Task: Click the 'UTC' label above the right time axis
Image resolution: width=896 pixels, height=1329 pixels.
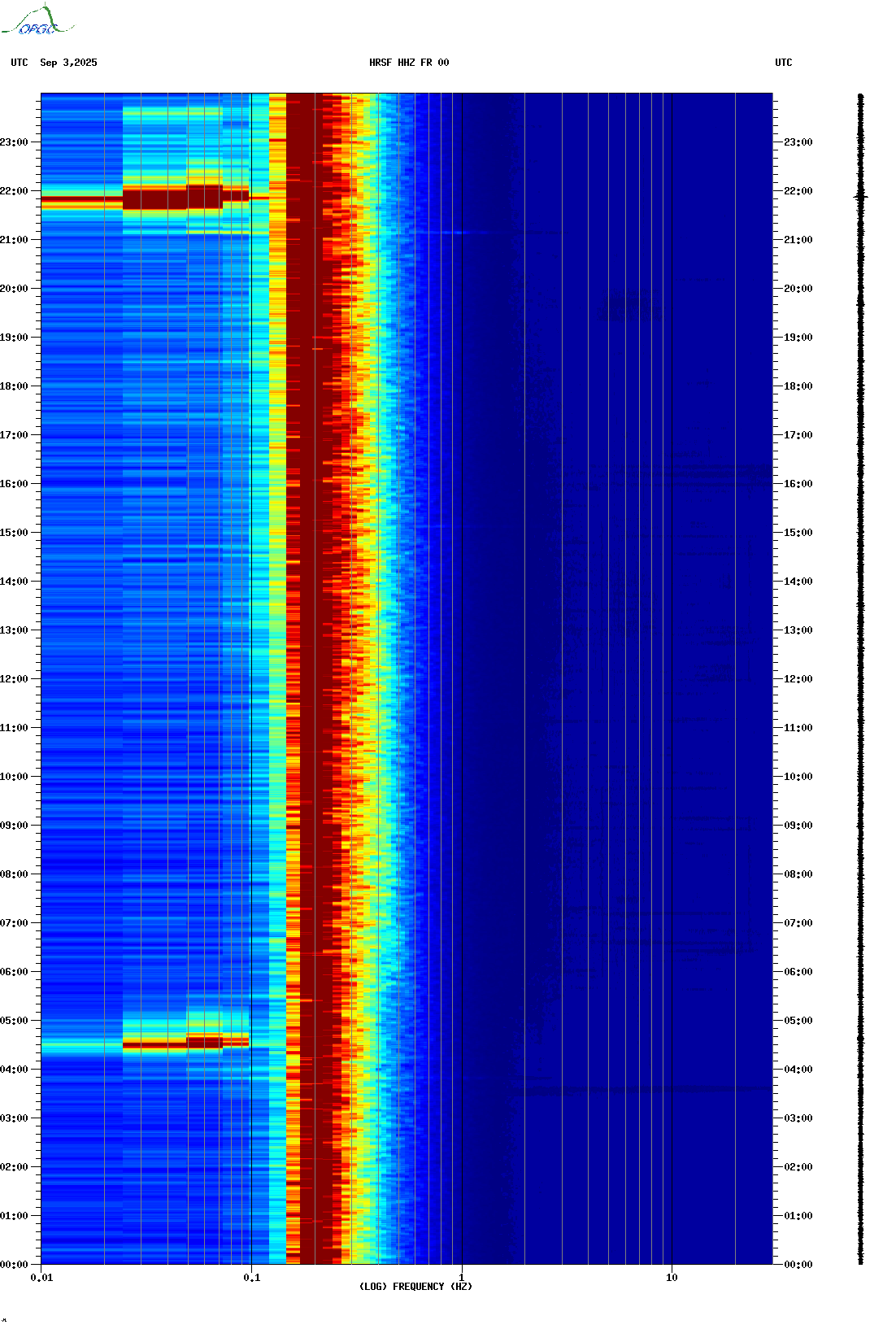Action: point(784,63)
